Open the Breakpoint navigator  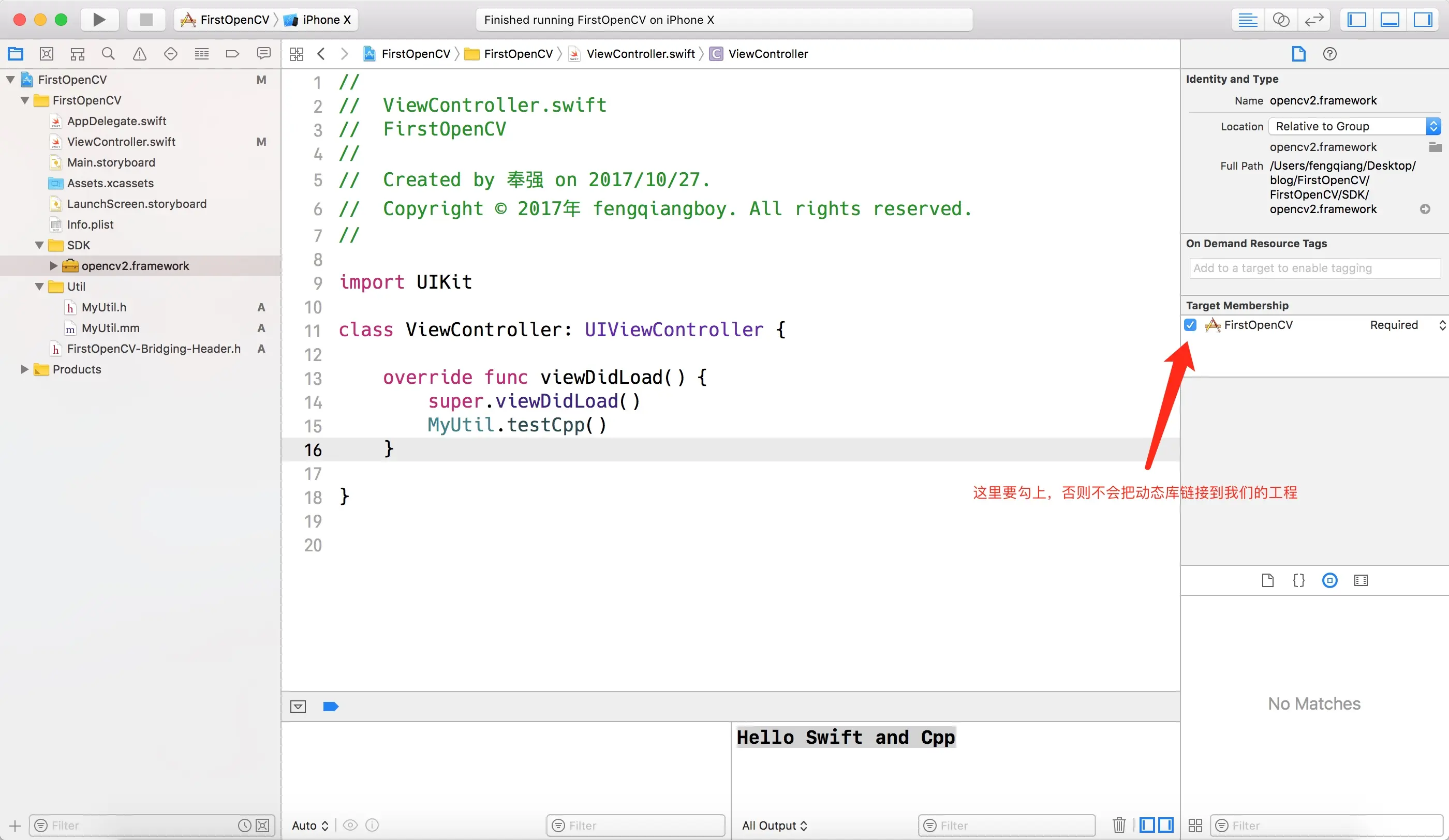coord(233,53)
